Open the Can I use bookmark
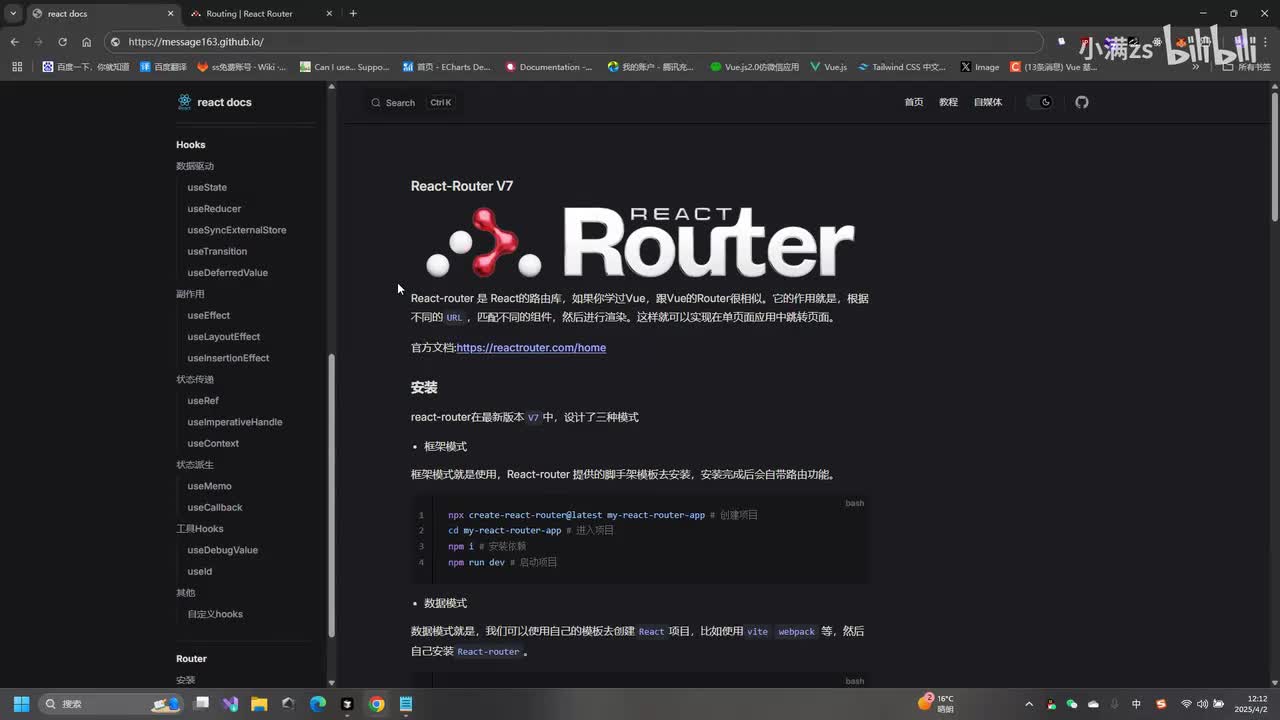 tap(344, 67)
